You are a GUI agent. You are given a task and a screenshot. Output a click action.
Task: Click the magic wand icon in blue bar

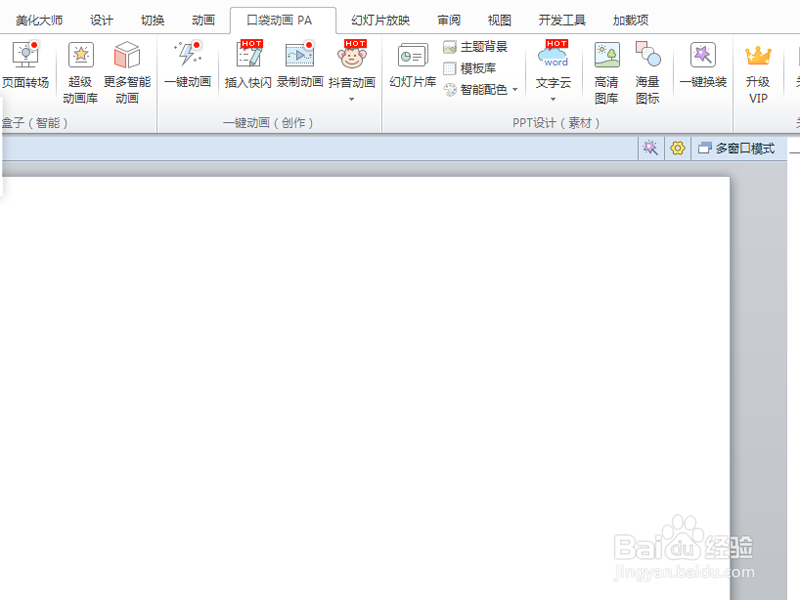651,148
